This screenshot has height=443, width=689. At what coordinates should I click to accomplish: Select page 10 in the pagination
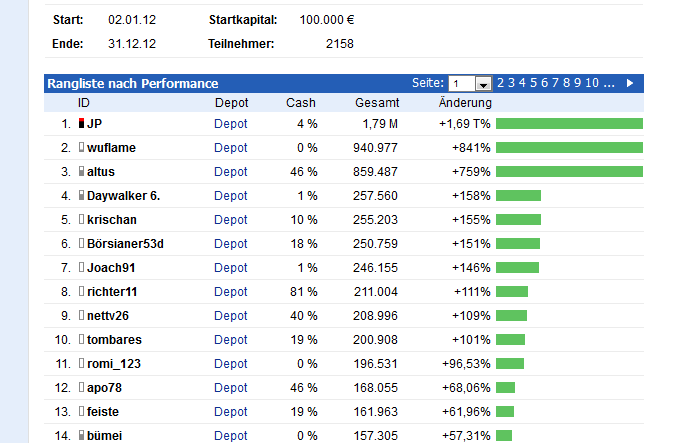(x=592, y=83)
